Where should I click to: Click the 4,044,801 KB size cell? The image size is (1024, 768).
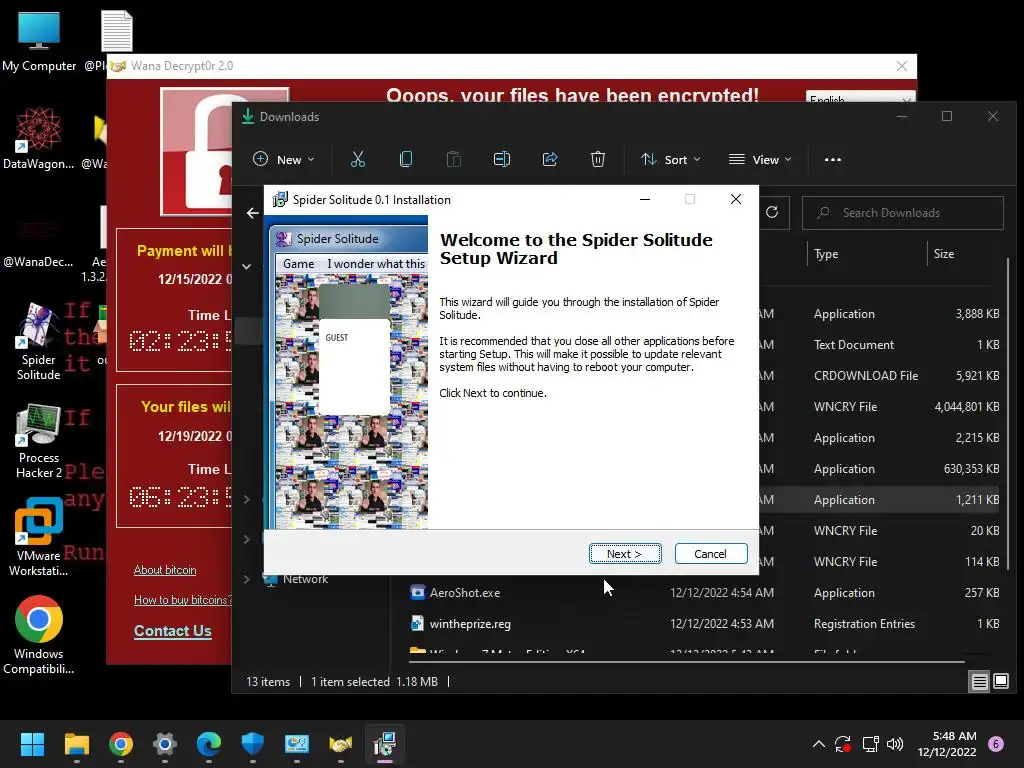967,407
